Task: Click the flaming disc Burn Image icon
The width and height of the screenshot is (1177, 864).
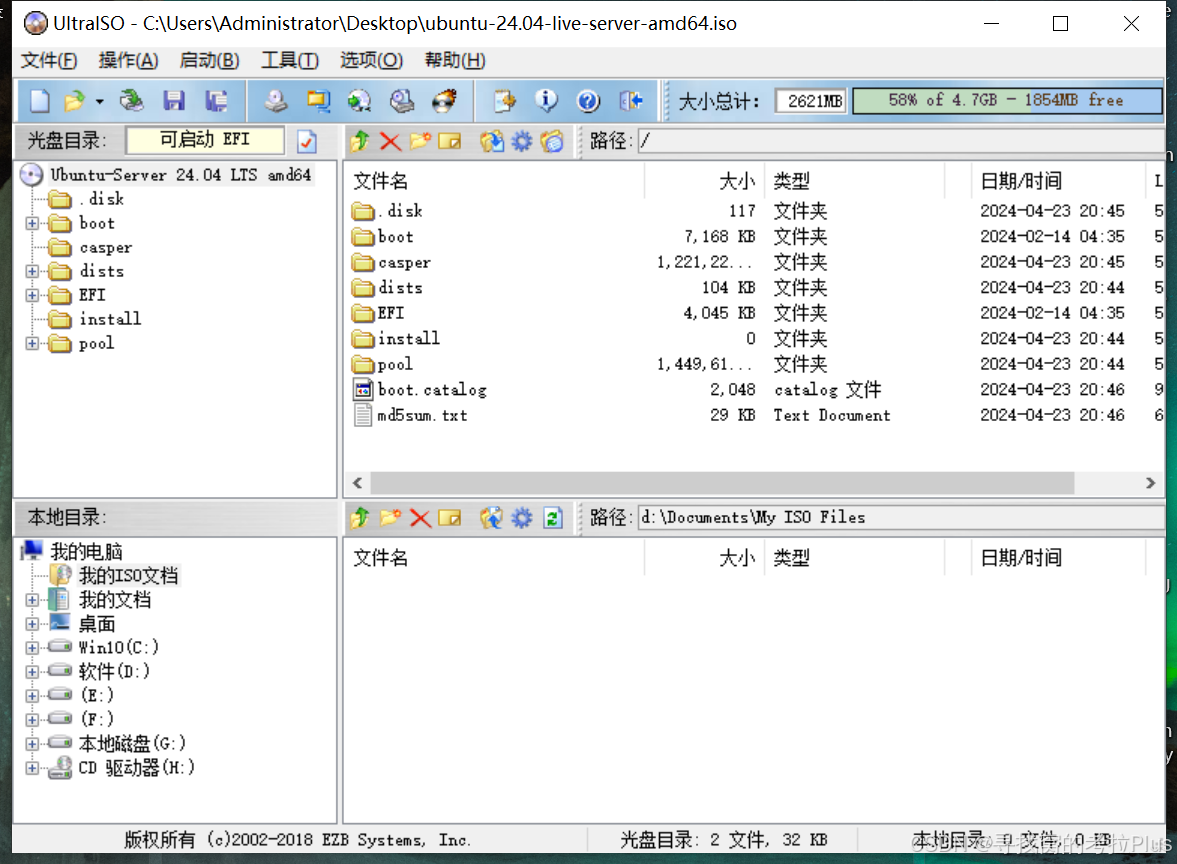Action: 444,101
